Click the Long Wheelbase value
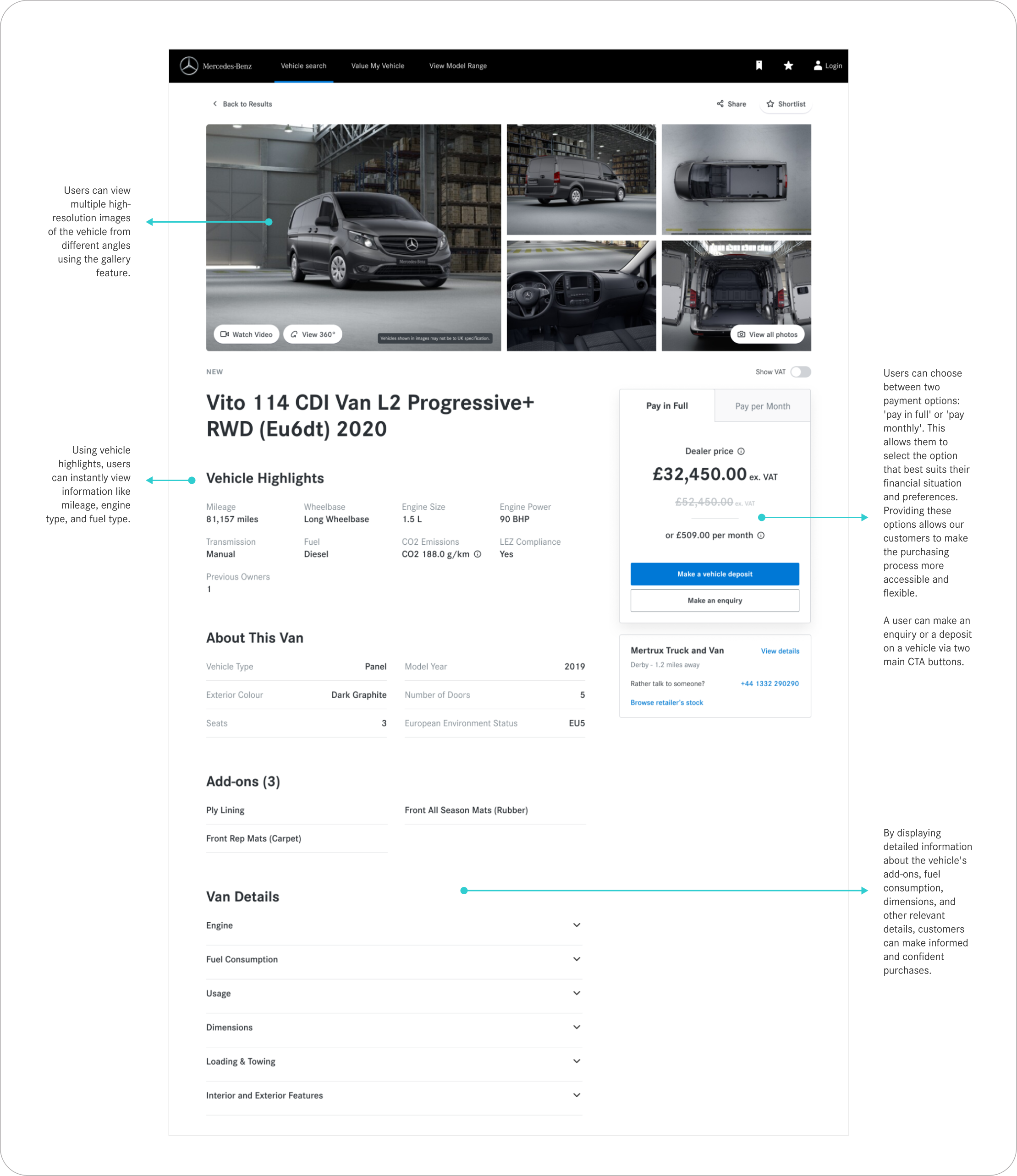Image resolution: width=1017 pixels, height=1176 pixels. click(336, 520)
